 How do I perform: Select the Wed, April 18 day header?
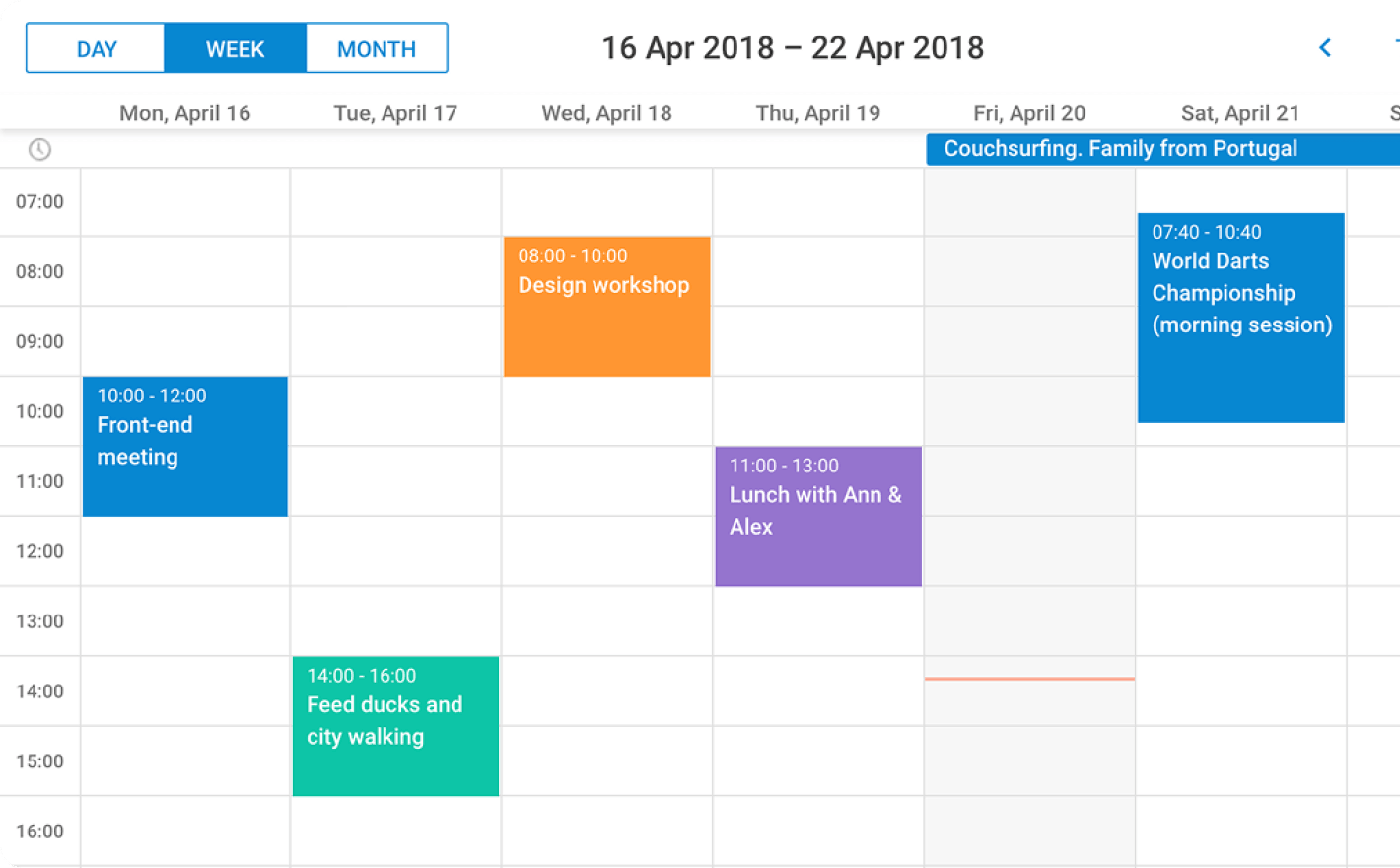[606, 113]
